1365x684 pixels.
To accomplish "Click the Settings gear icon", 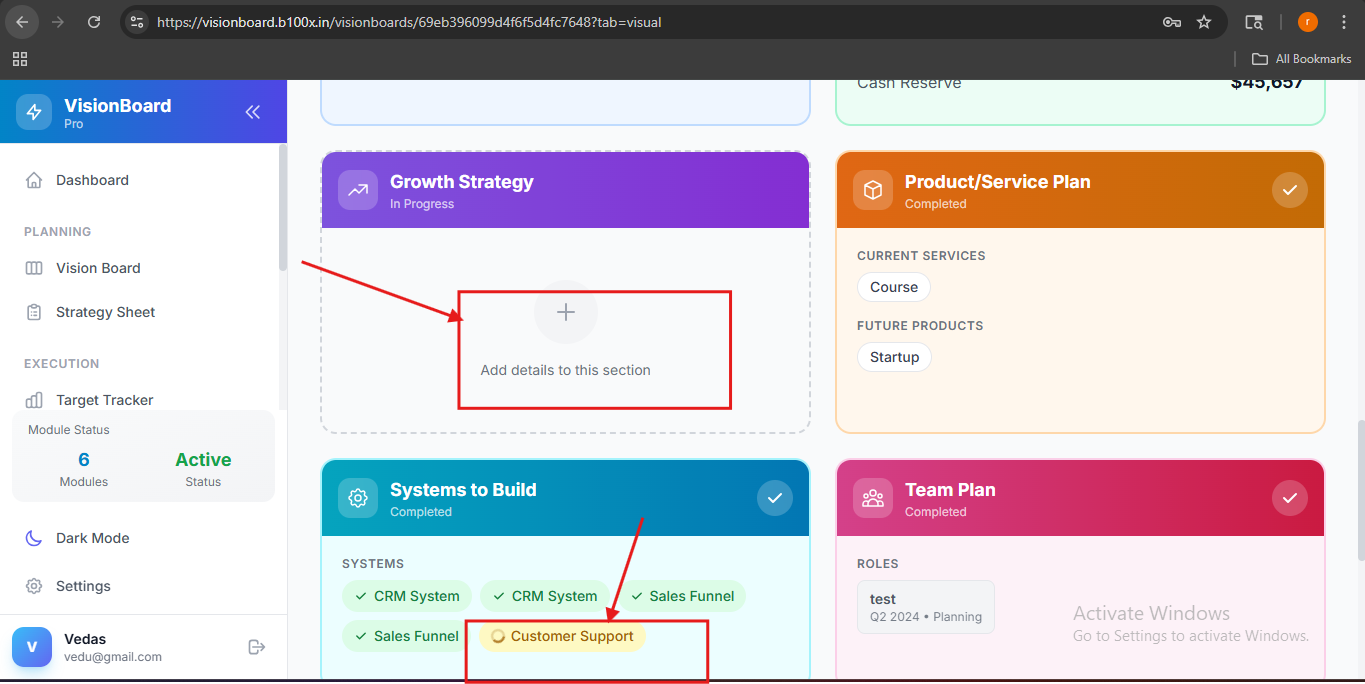I will (34, 586).
